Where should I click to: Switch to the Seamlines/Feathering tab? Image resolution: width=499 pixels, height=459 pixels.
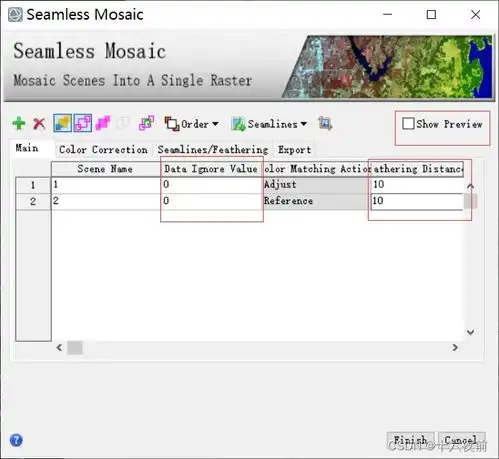point(213,150)
